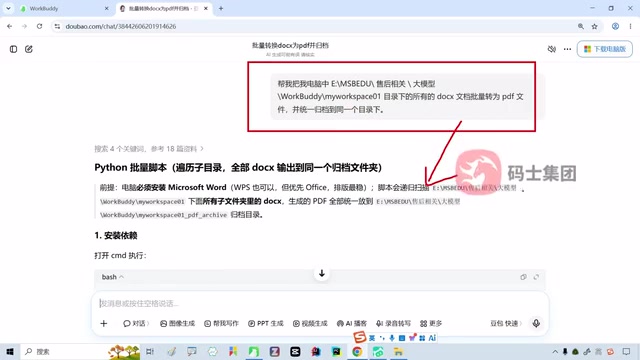The width and height of the screenshot is (640, 360).
Task: Open the plus attachment button in chat input
Action: (x=104, y=323)
